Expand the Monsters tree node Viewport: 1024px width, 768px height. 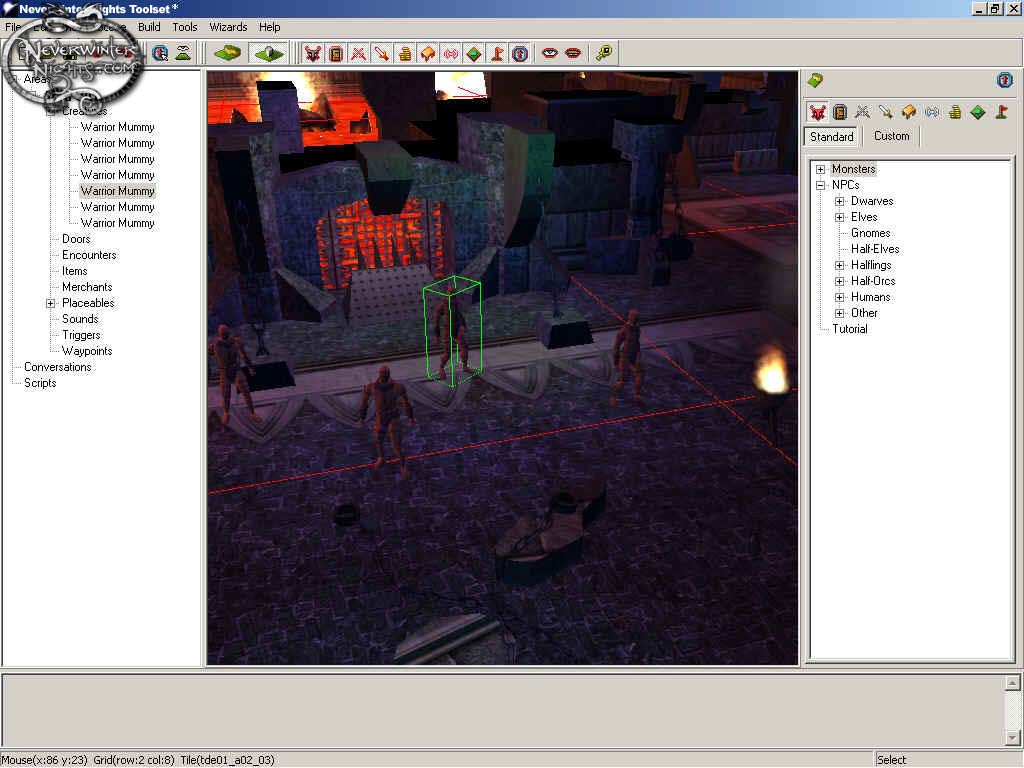point(821,169)
